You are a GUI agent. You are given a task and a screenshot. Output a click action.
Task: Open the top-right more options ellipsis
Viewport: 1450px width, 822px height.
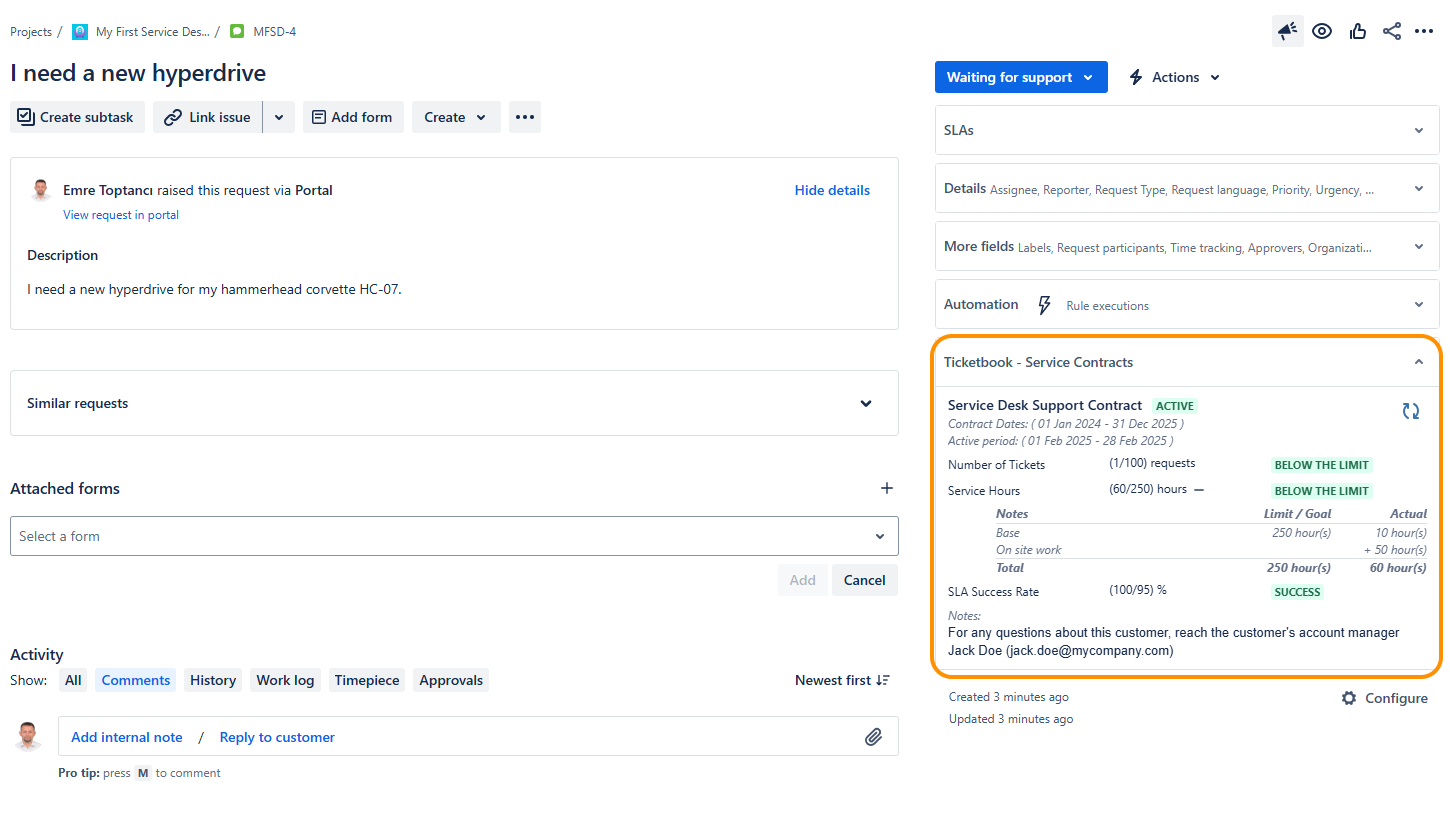1424,31
